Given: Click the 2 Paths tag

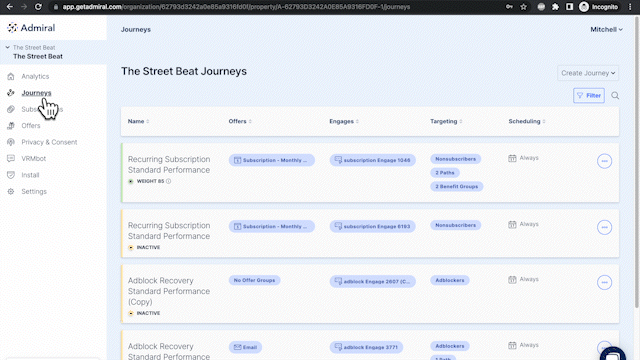Looking at the screenshot, I should click(445, 173).
